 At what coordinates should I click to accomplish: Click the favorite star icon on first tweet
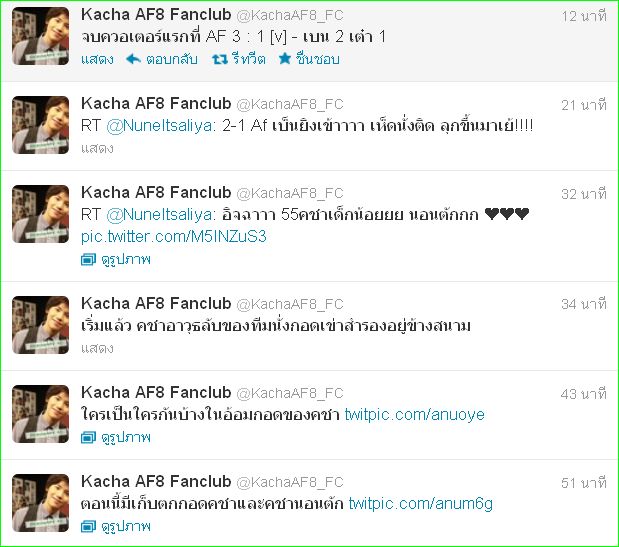[x=285, y=59]
